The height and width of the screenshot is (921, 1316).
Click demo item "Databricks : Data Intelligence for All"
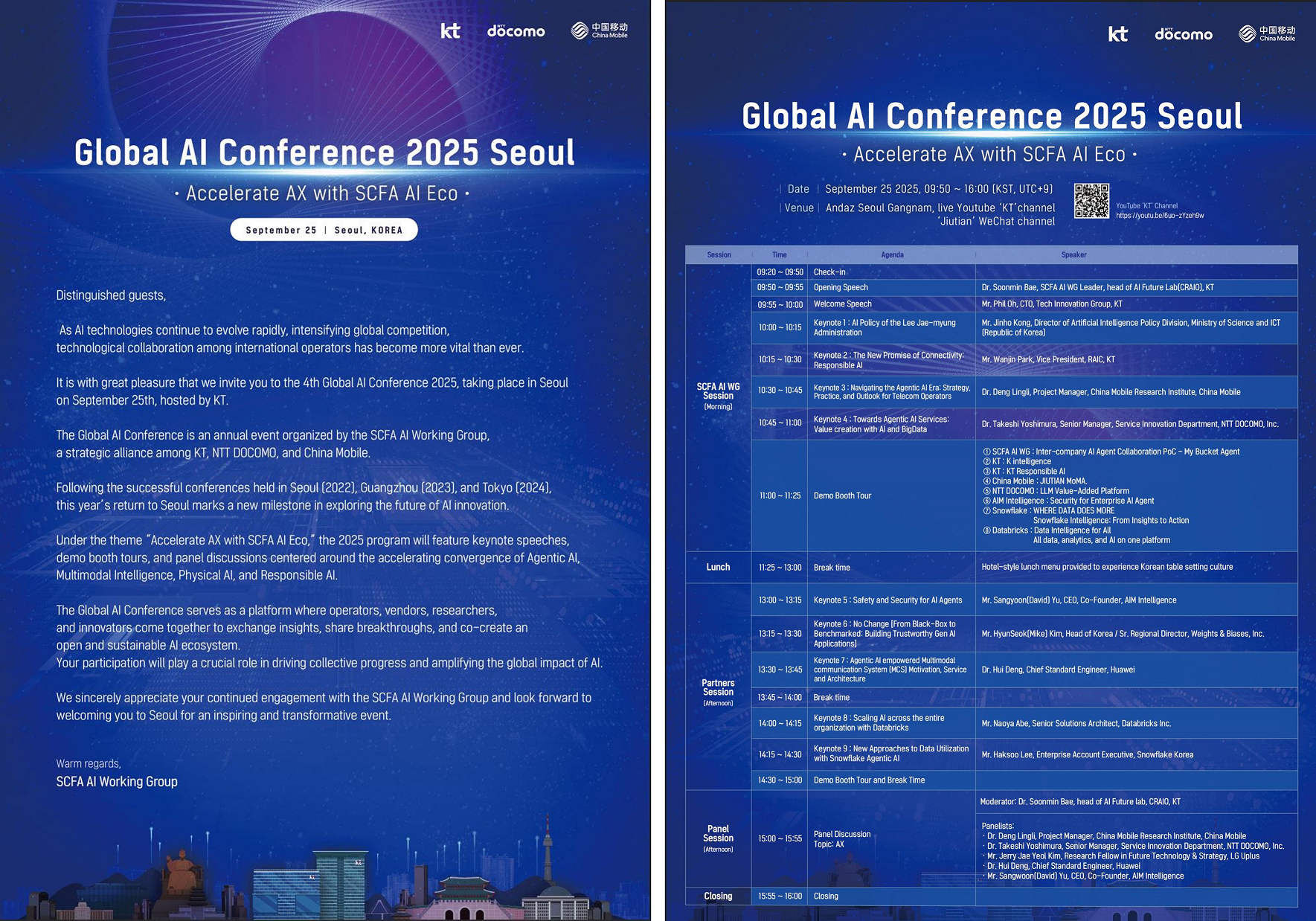tap(1047, 530)
